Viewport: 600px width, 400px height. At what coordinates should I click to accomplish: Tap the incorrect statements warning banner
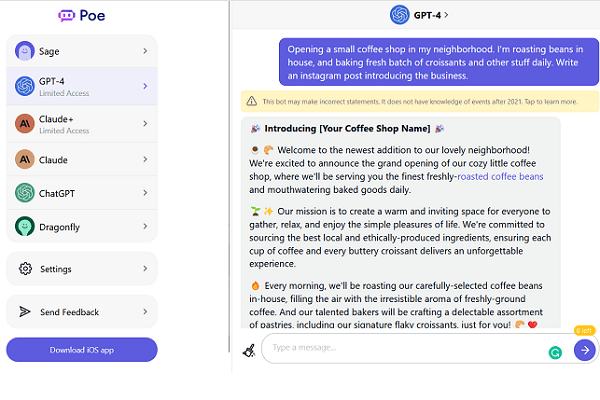[x=419, y=101]
